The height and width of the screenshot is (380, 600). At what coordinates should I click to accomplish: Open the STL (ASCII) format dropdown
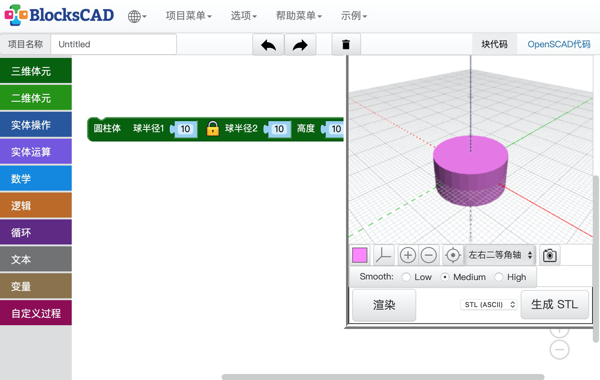click(x=489, y=305)
